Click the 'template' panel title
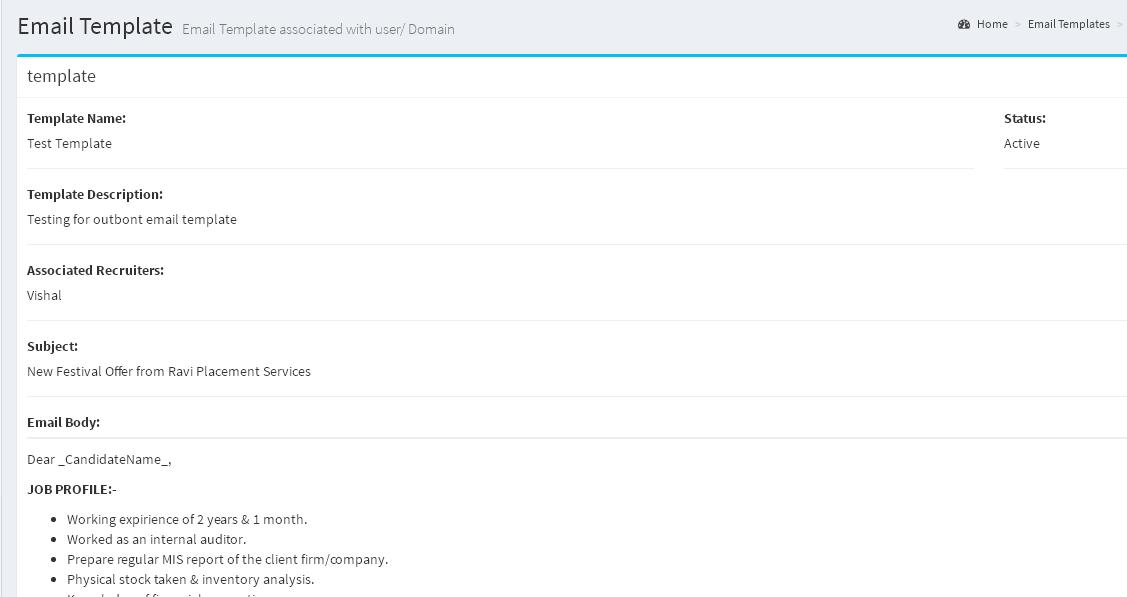The height and width of the screenshot is (597, 1127). pos(61,76)
